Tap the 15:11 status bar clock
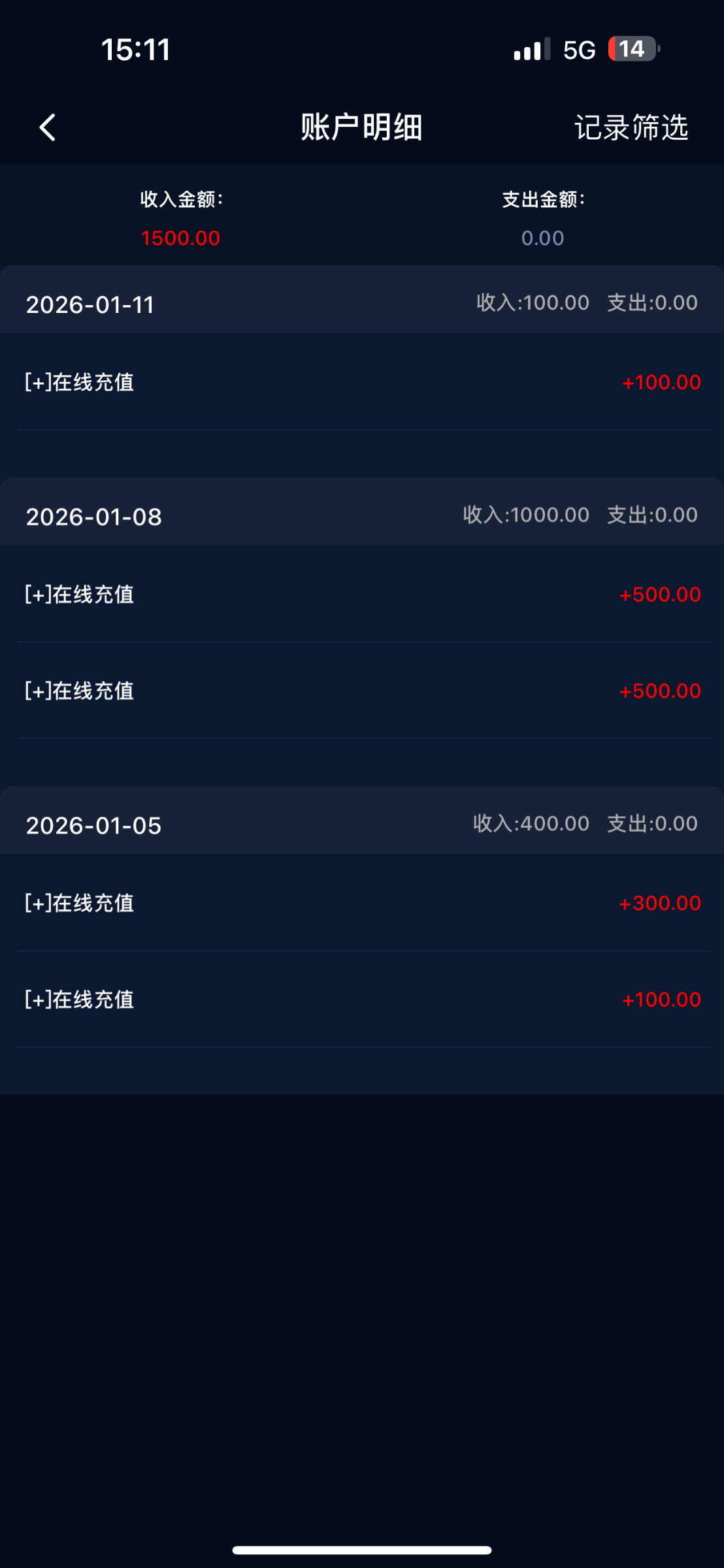This screenshot has height=1568, width=724. [x=136, y=50]
